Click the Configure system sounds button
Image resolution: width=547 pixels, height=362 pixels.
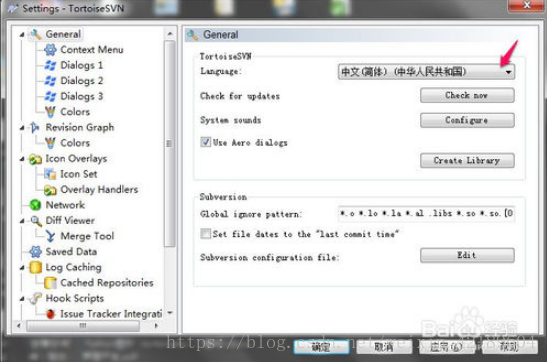pyautogui.click(x=467, y=120)
